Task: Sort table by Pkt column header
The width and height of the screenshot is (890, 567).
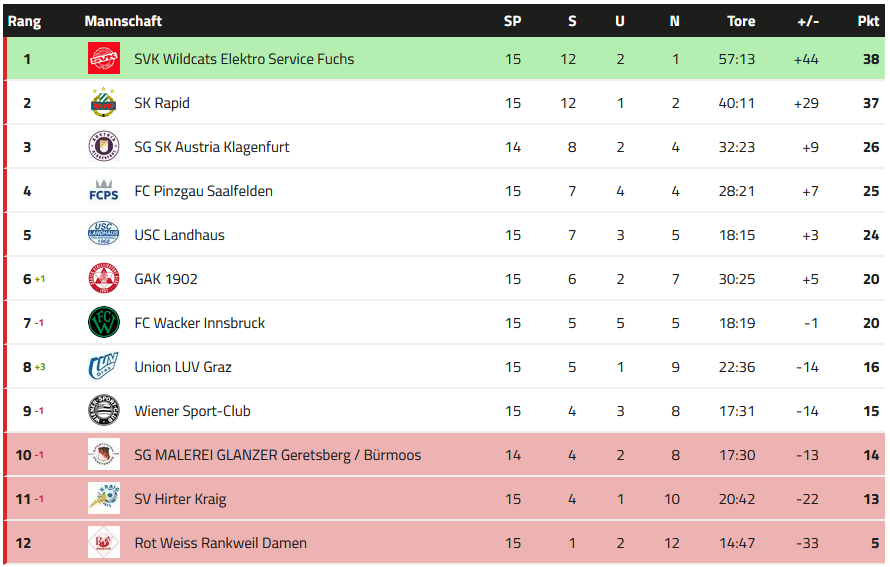Action: pos(868,21)
